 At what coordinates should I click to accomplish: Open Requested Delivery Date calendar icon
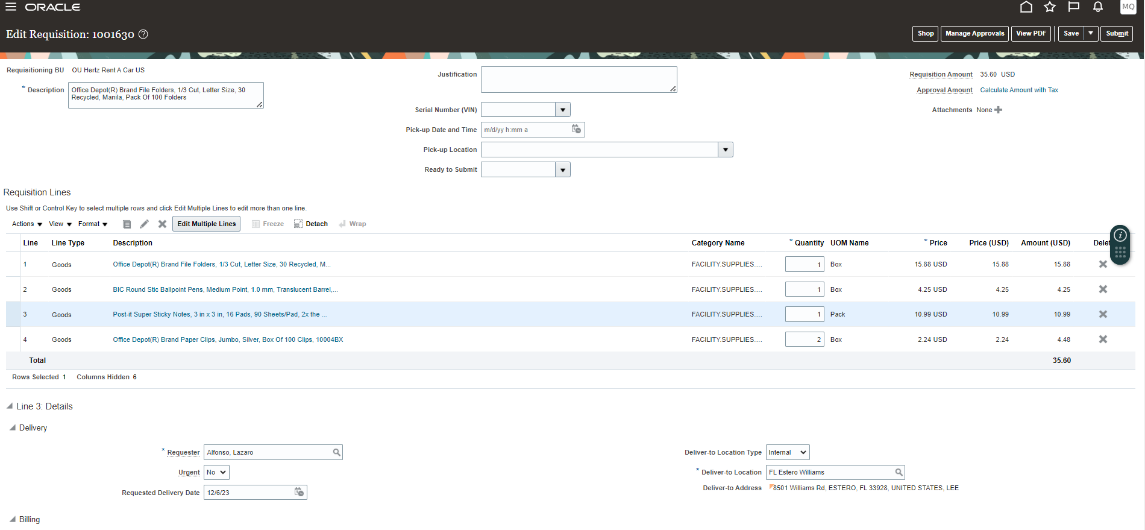click(299, 492)
